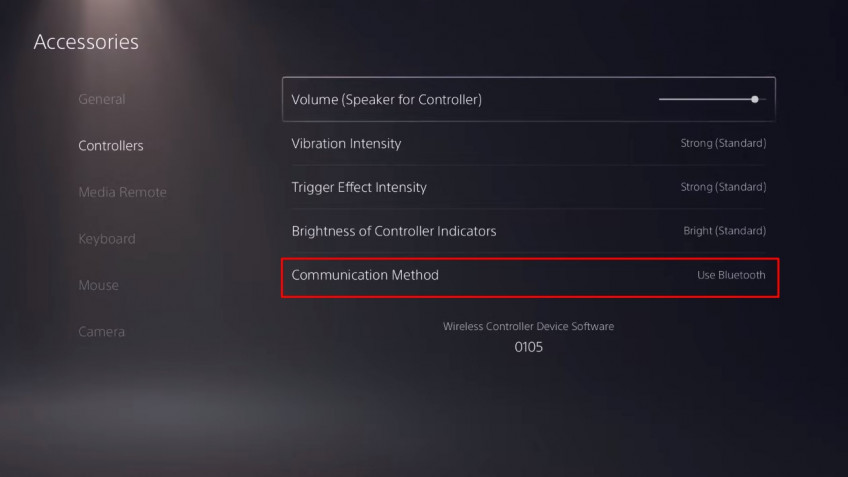Viewport: 848px width, 477px height.
Task: Select the Mouse category
Action: click(98, 285)
